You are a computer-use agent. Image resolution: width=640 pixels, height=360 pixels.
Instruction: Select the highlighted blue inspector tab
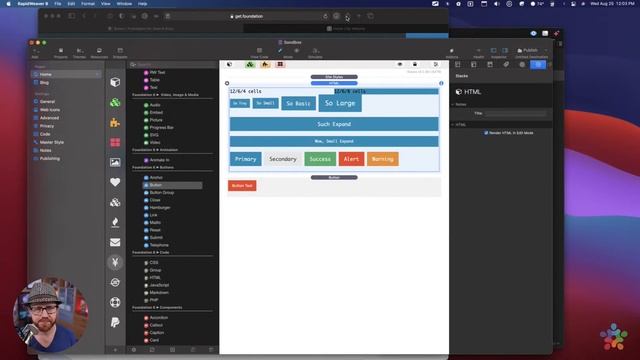(538, 64)
